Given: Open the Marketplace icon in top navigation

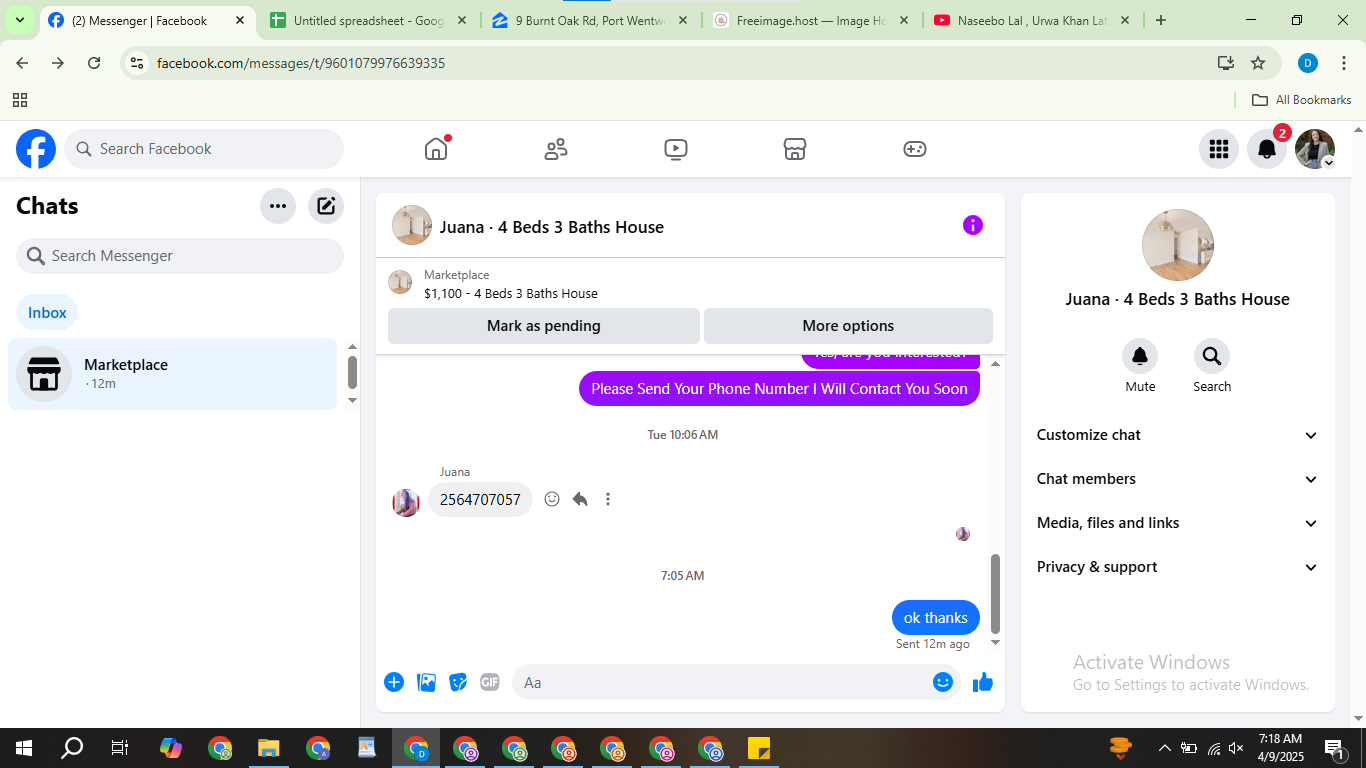Looking at the screenshot, I should [795, 149].
